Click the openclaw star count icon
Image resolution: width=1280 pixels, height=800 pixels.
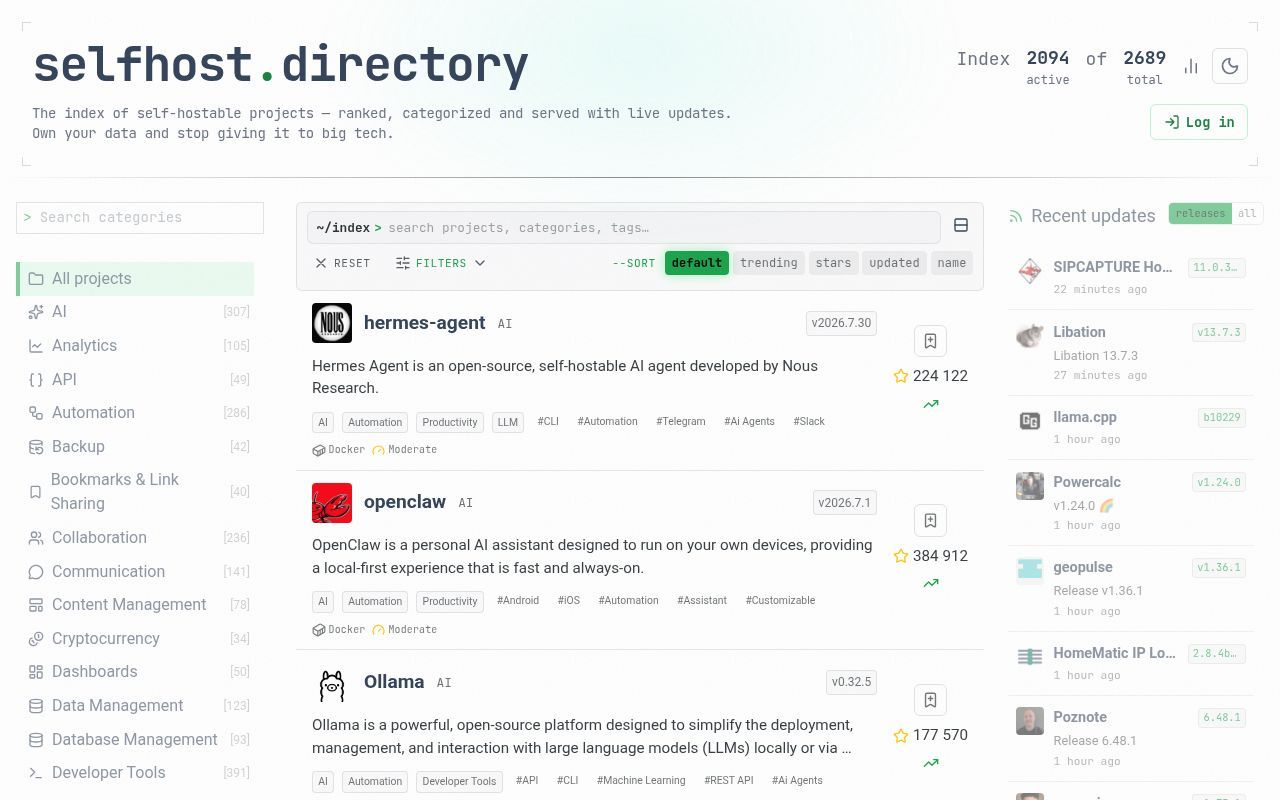point(901,556)
